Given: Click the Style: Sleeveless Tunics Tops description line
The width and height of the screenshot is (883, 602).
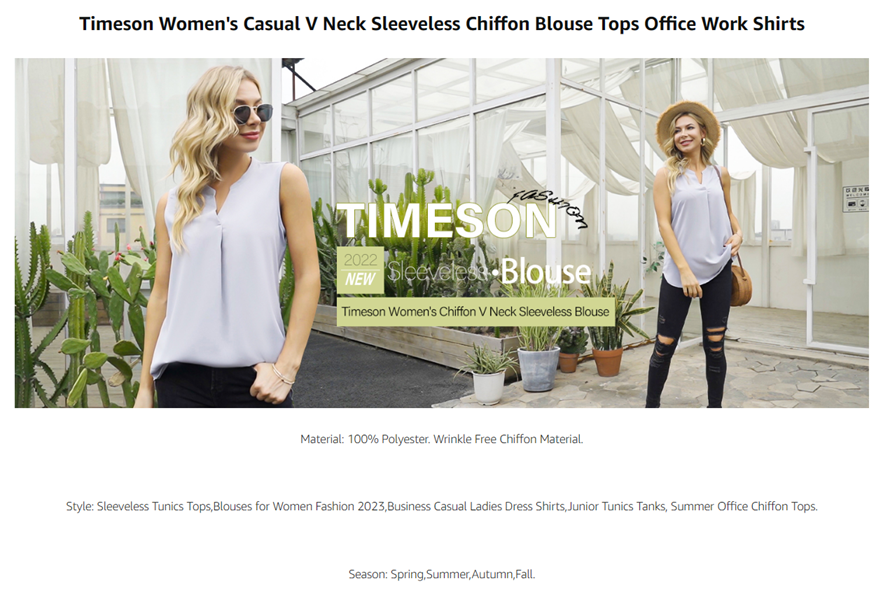Looking at the screenshot, I should [x=442, y=506].
